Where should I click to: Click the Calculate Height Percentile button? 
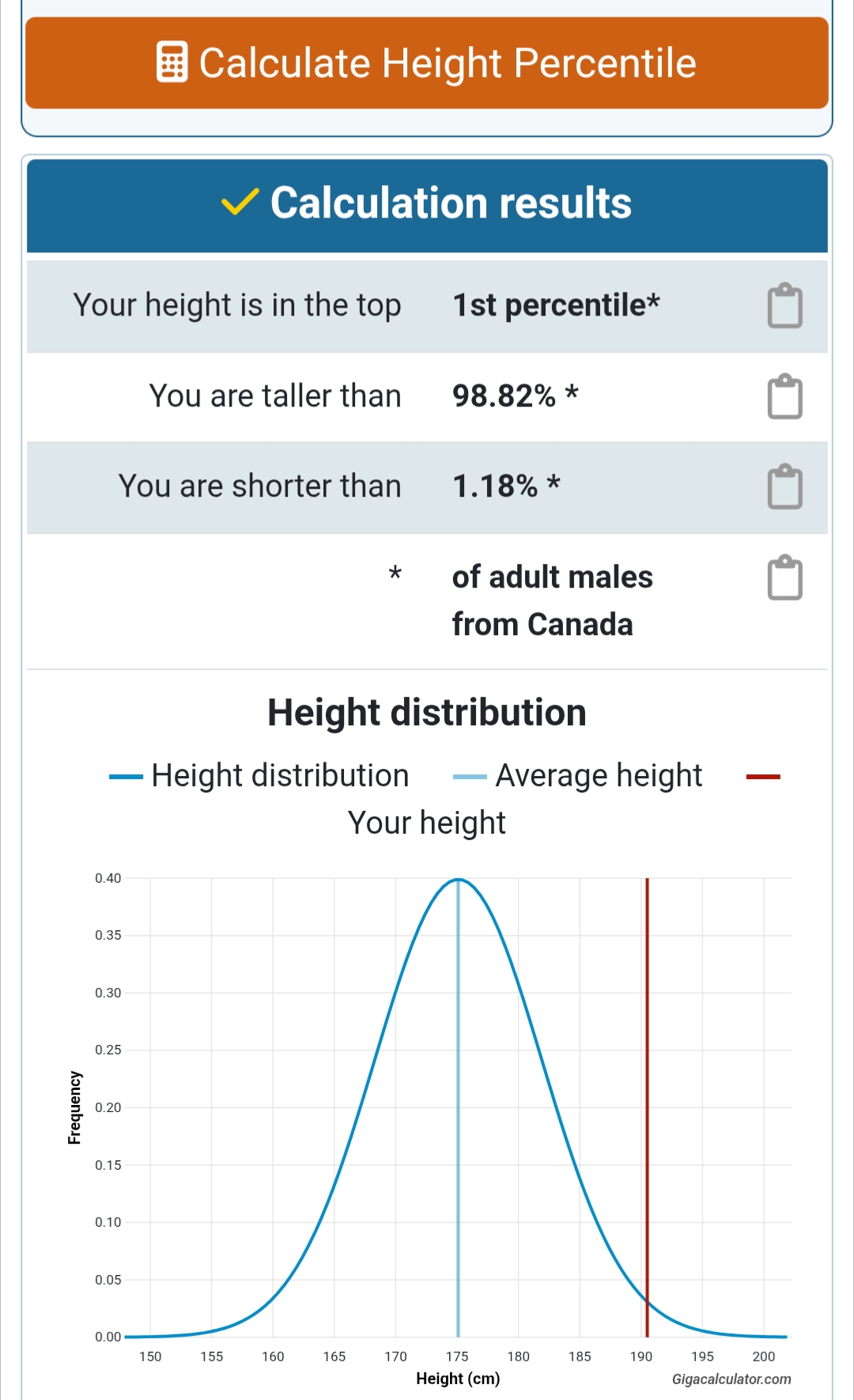coord(427,63)
